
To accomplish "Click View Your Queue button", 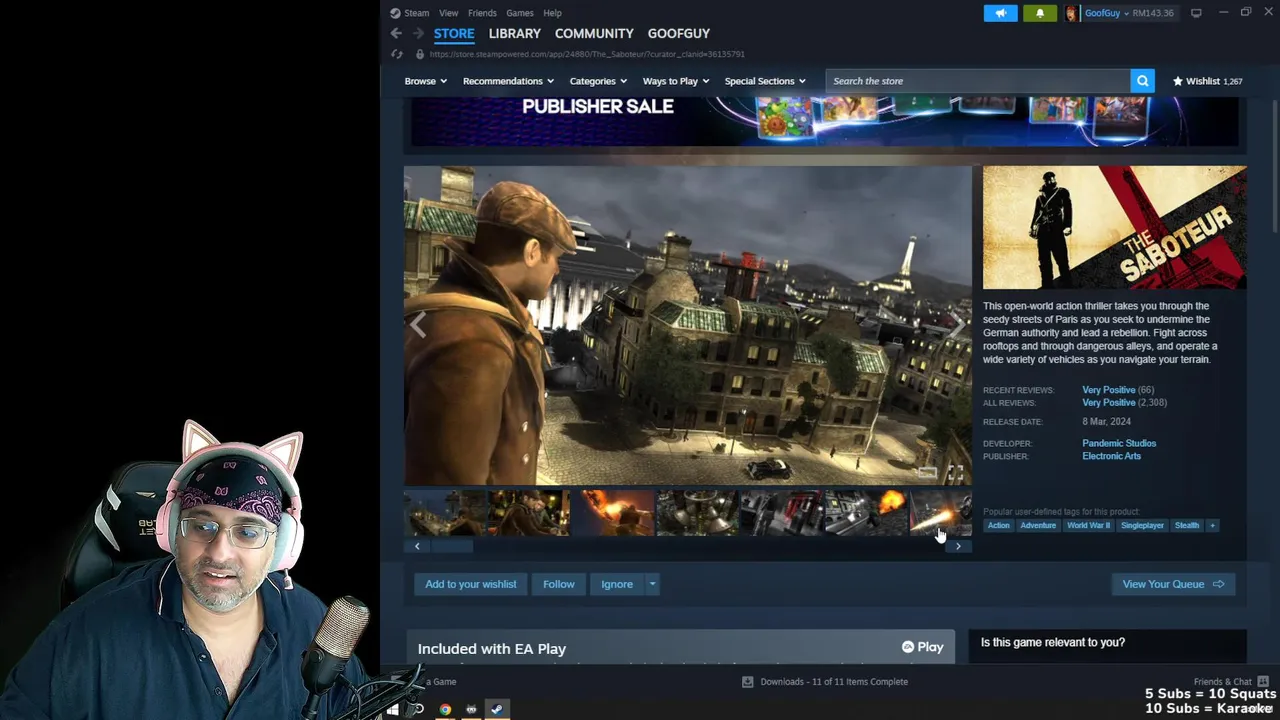I will click(x=1173, y=584).
